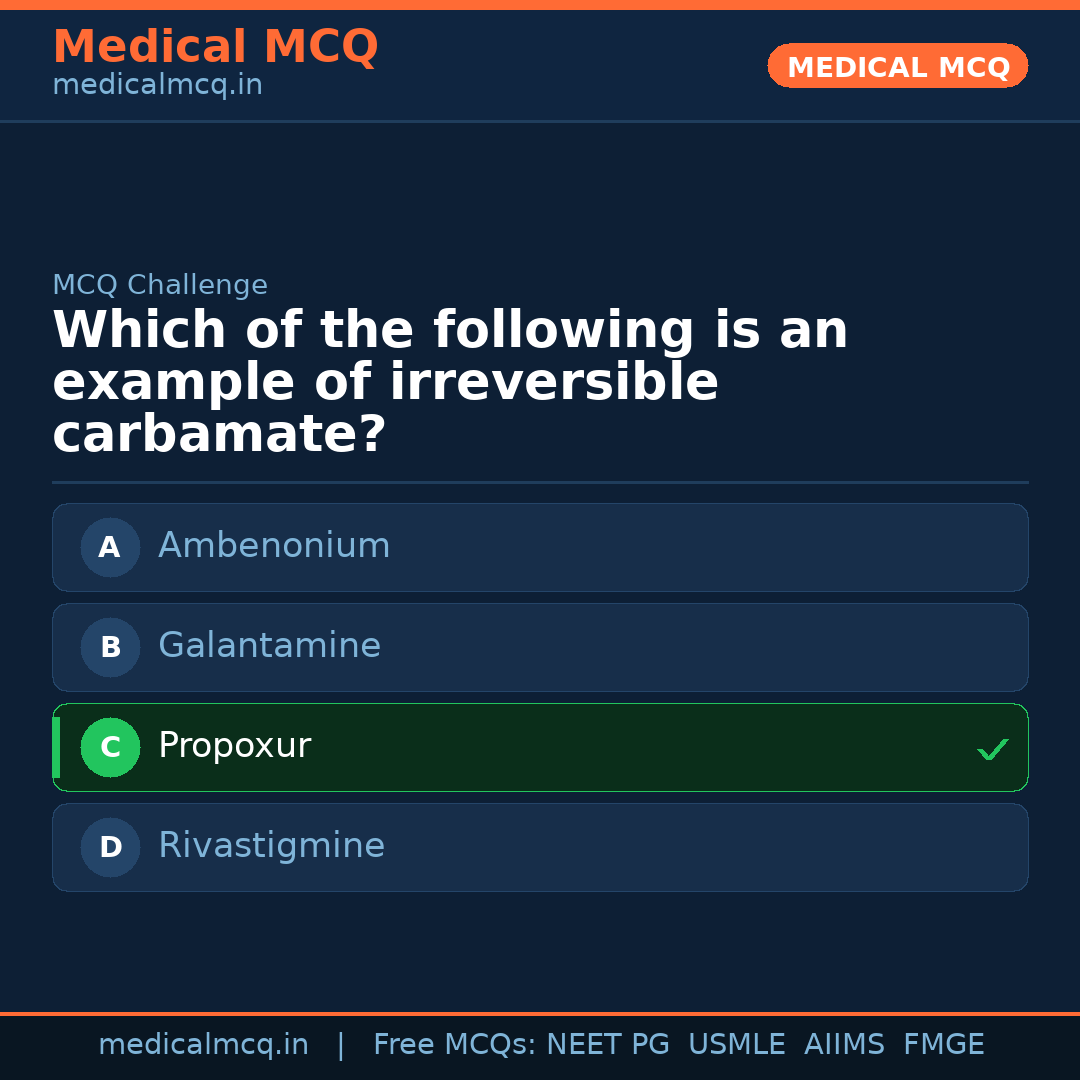Viewport: 1080px width, 1080px height.
Task: Click the green checkmark icon on Propoxur
Action: click(x=992, y=748)
